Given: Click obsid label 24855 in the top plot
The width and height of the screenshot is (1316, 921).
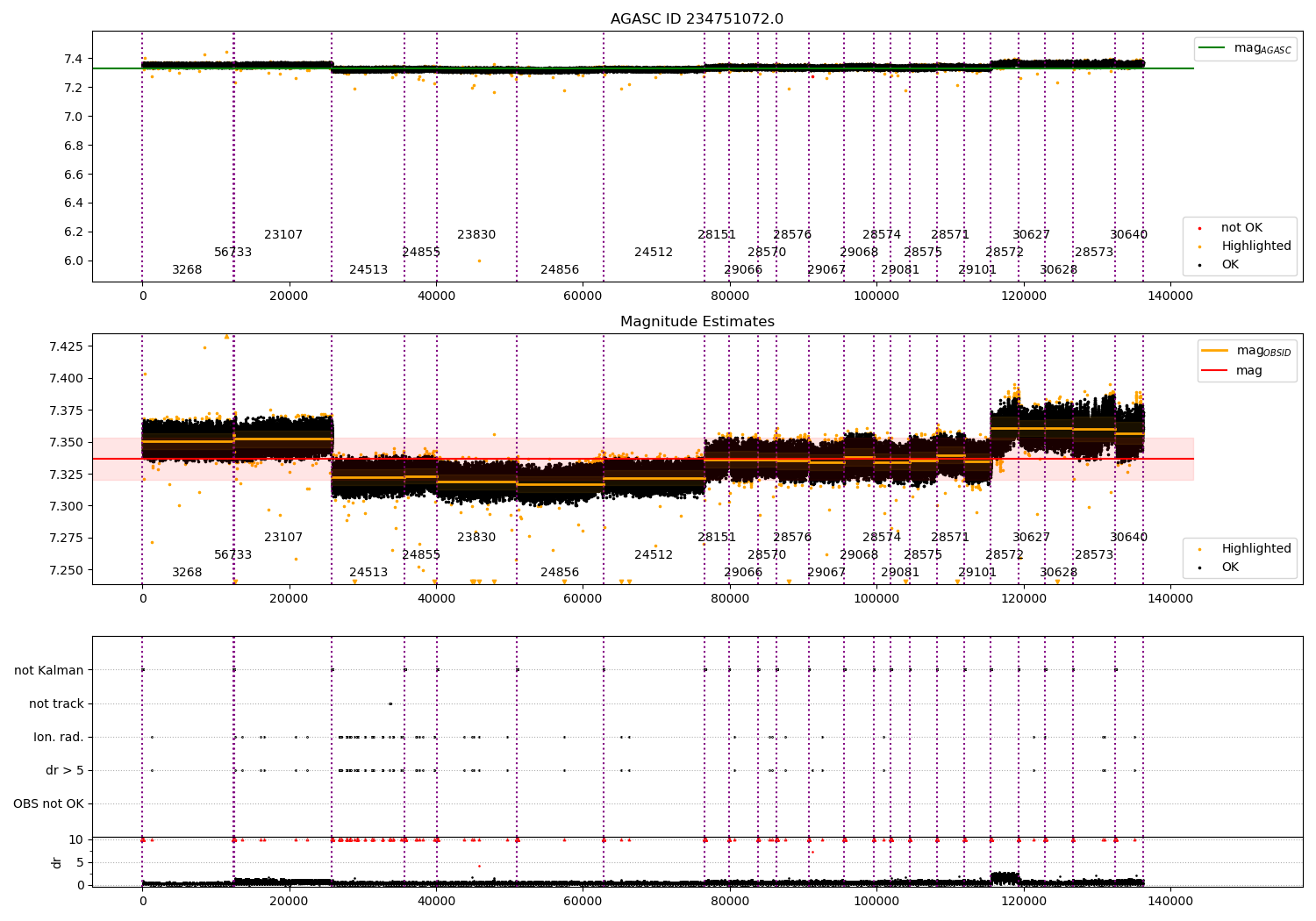Looking at the screenshot, I should click(x=421, y=253).
